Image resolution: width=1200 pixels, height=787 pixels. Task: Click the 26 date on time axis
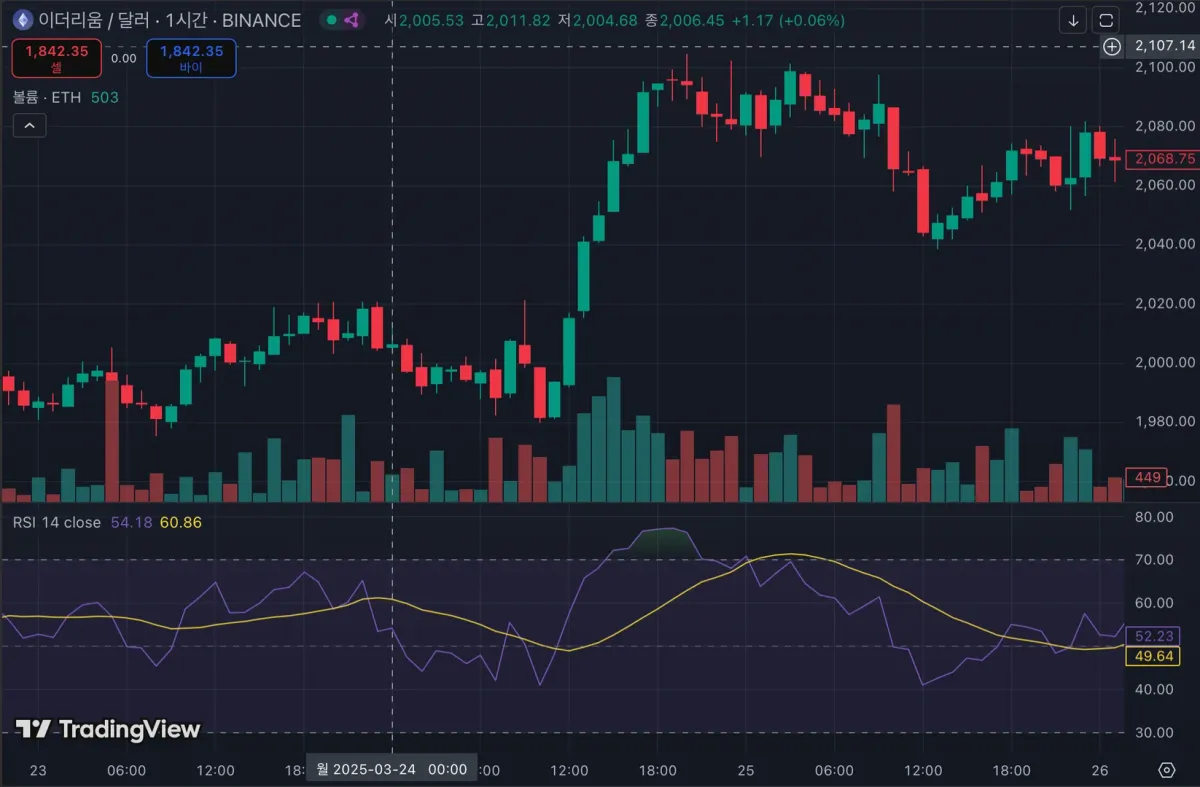1099,770
